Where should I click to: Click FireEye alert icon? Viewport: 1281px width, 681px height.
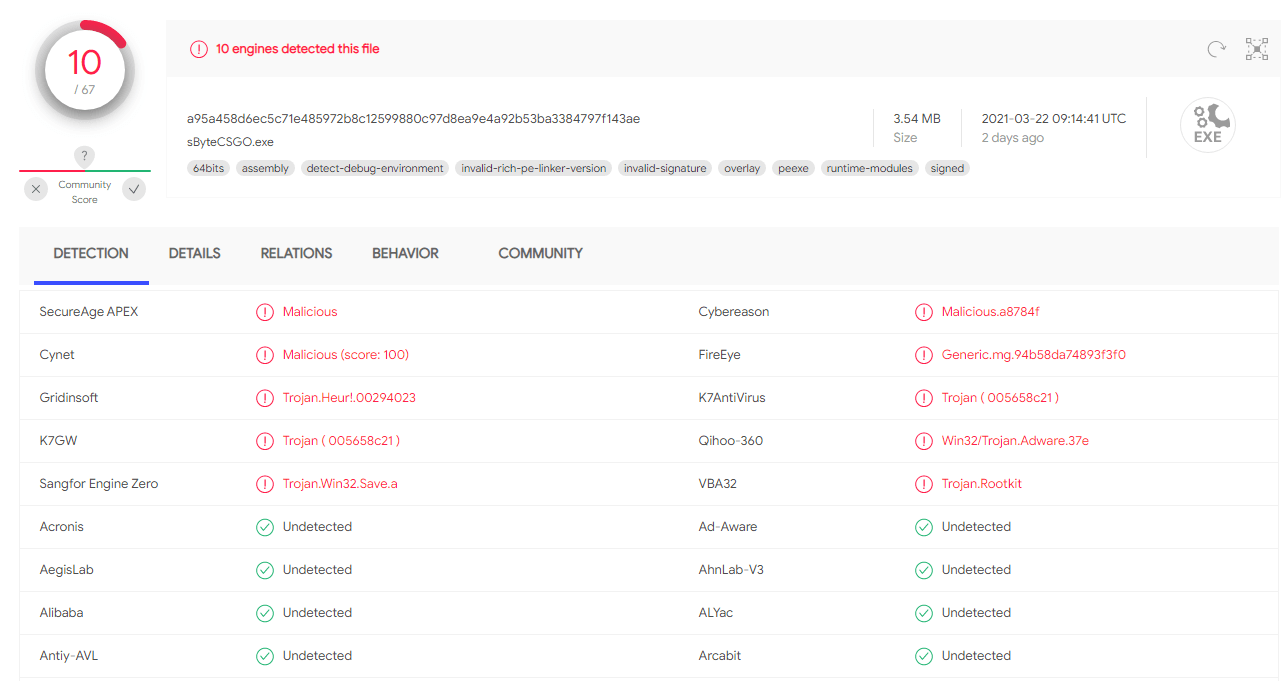[x=924, y=355]
